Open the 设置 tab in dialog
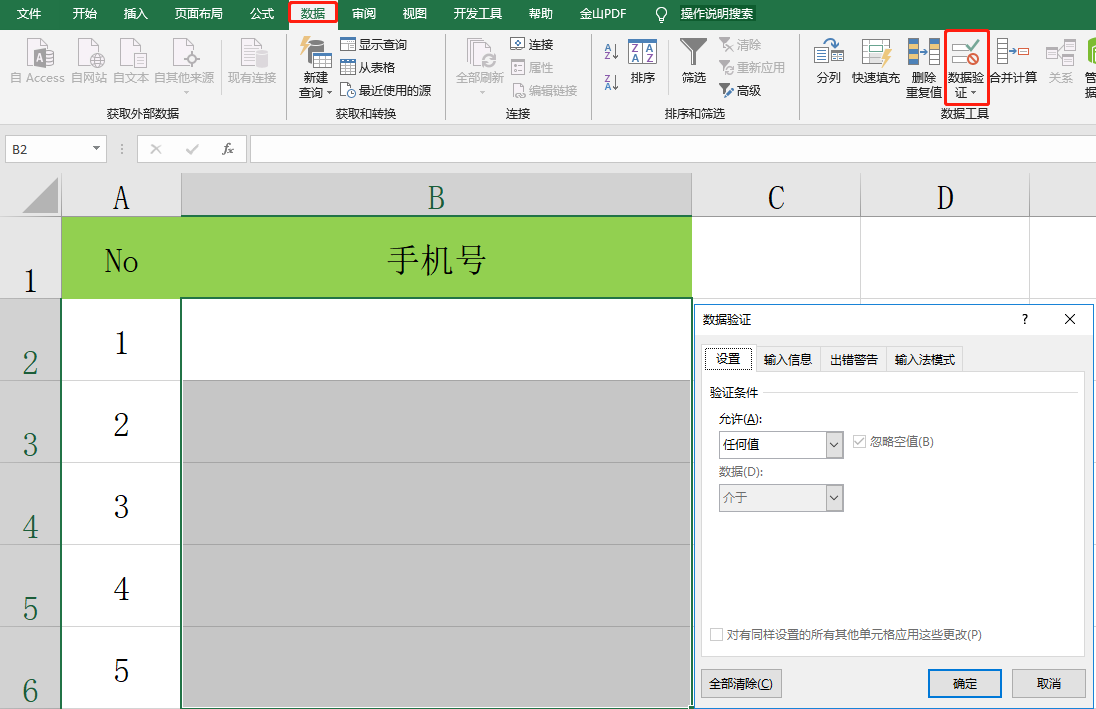The height and width of the screenshot is (709, 1096). click(728, 359)
